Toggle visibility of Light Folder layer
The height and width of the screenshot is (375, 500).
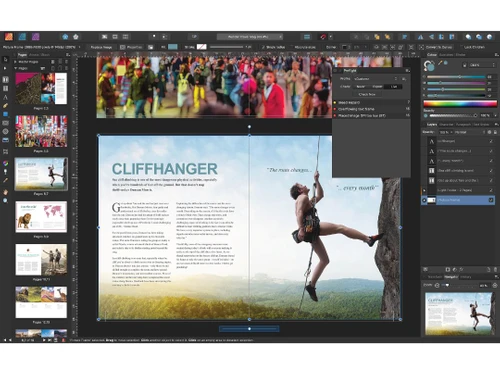pos(491,190)
